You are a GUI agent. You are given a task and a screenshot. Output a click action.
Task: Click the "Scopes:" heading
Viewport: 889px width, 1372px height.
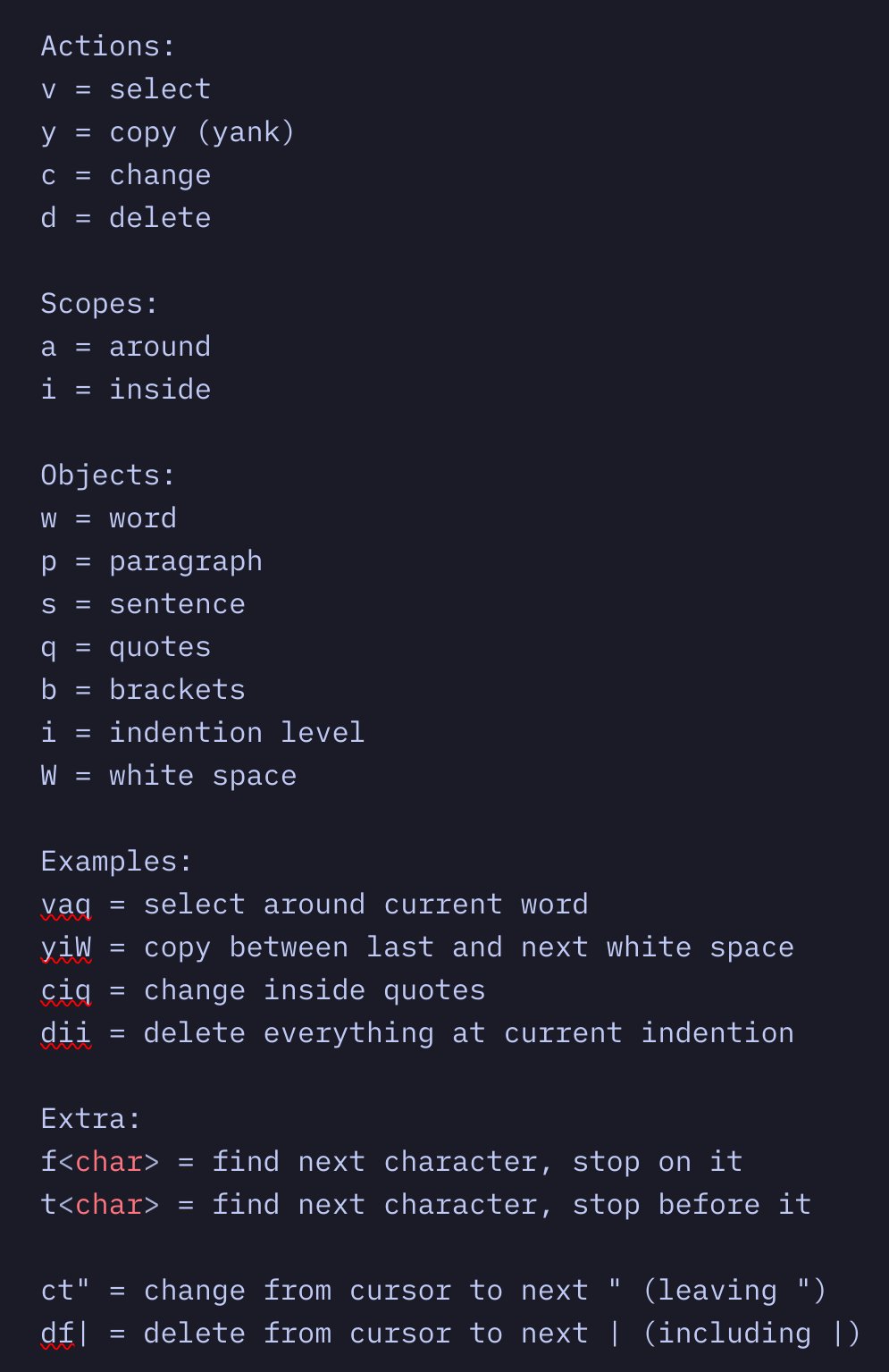coord(98,304)
